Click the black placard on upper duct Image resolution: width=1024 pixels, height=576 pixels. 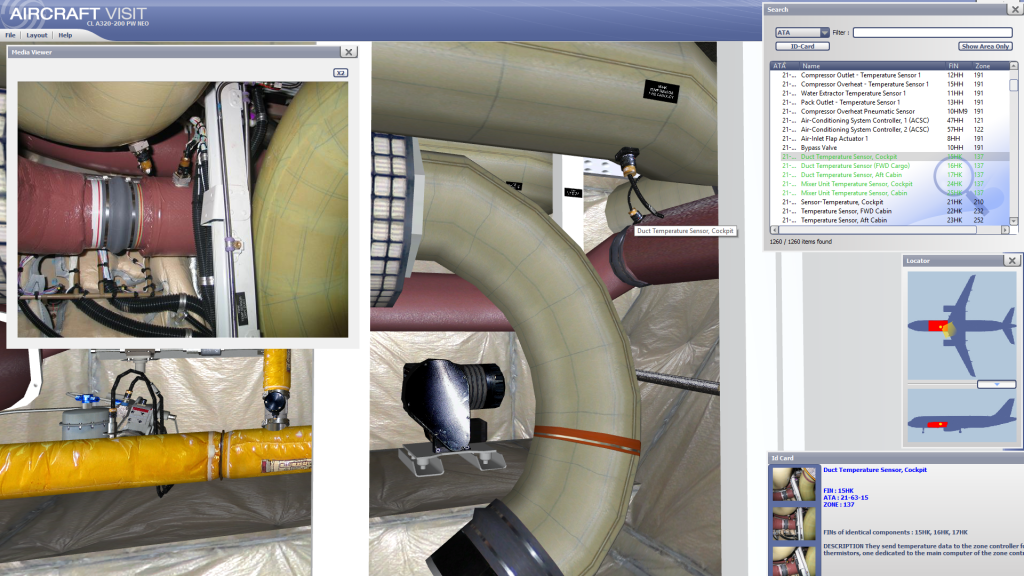click(x=661, y=91)
